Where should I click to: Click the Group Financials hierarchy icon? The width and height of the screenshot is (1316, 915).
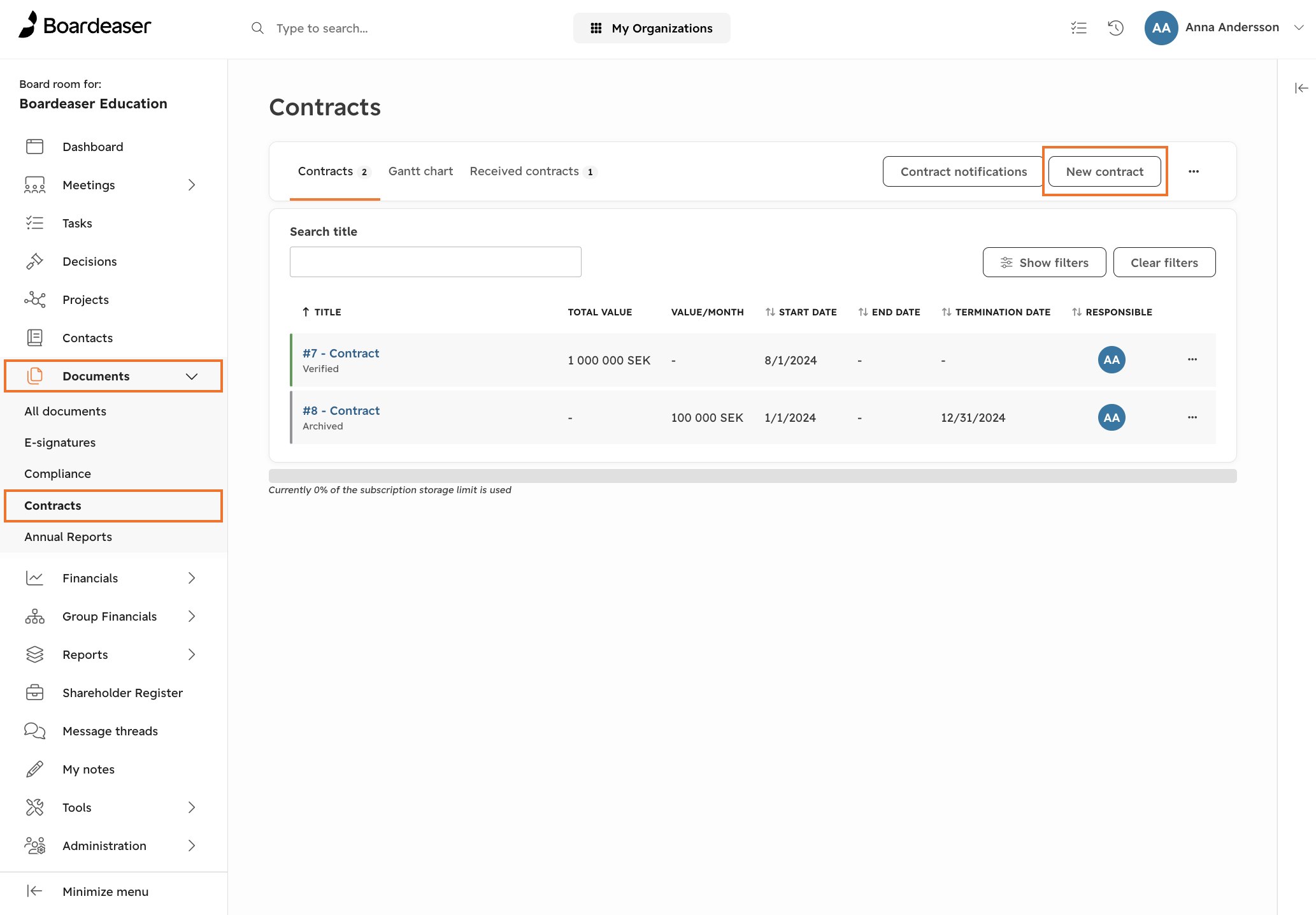coord(34,616)
